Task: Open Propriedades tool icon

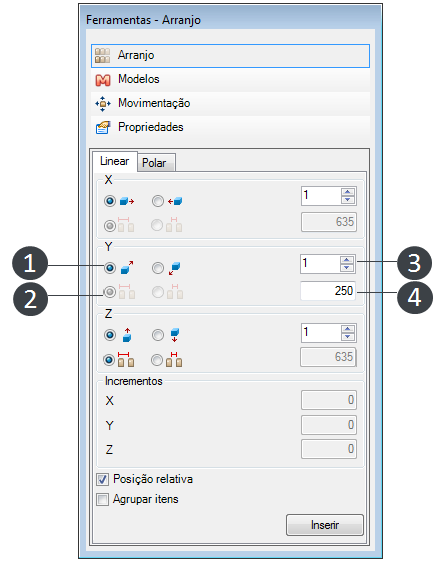Action: tap(103, 128)
